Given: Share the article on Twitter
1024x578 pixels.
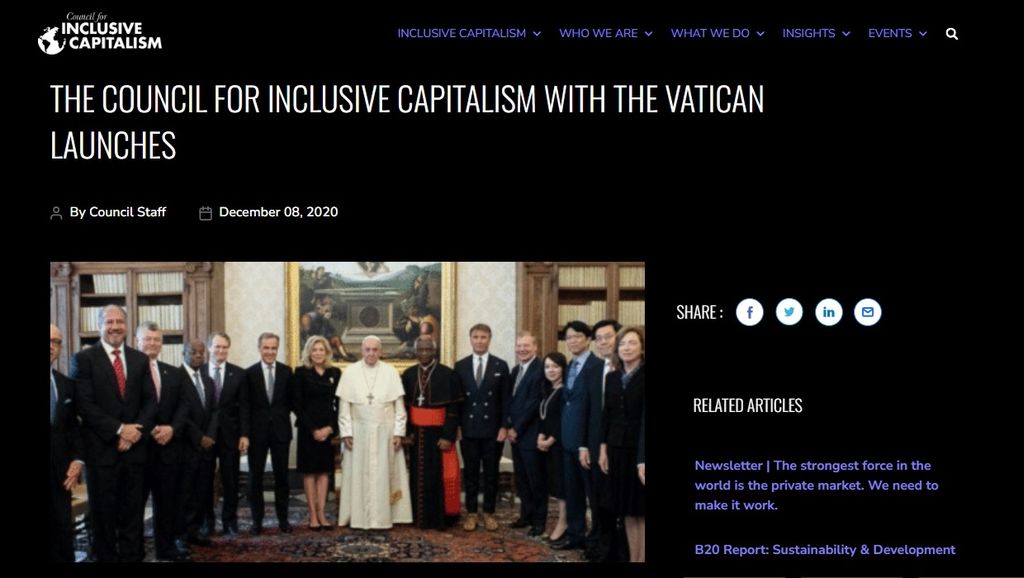Looking at the screenshot, I should pyautogui.click(x=789, y=312).
